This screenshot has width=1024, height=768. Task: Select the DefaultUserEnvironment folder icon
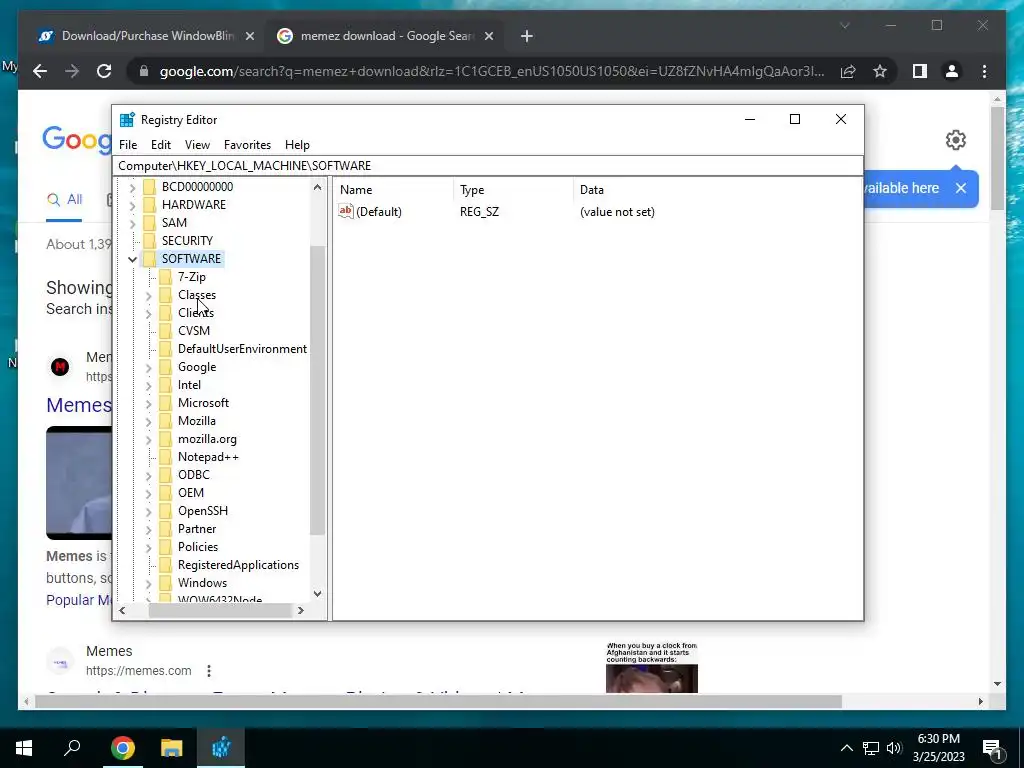(166, 349)
